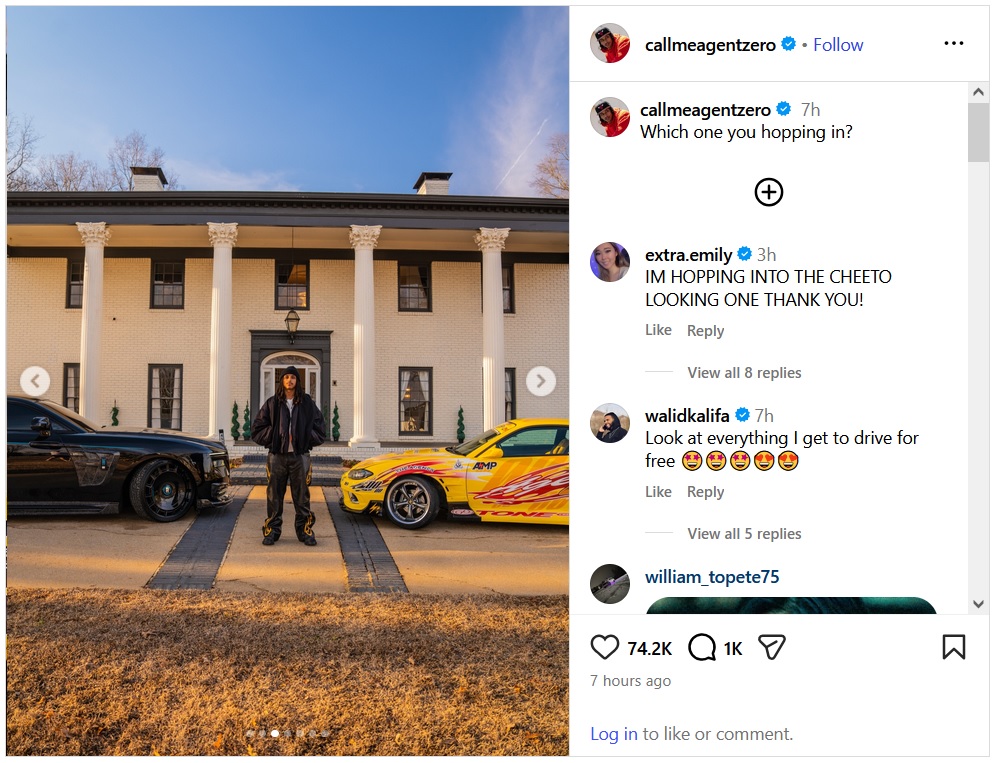
Task: Click walidkalifa's avatar
Action: (610, 422)
